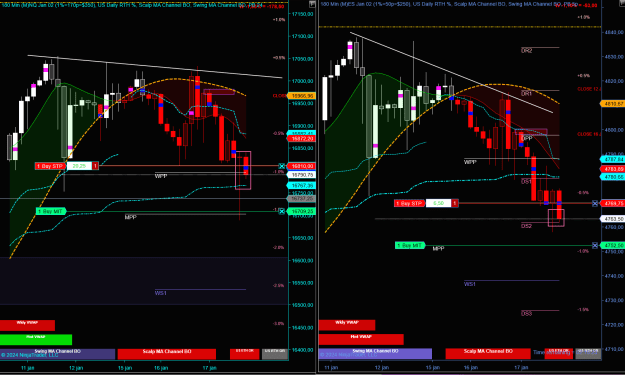625x375 pixels.
Task: Toggle Swing MA Channel BO on left chart
Action: click(57, 354)
